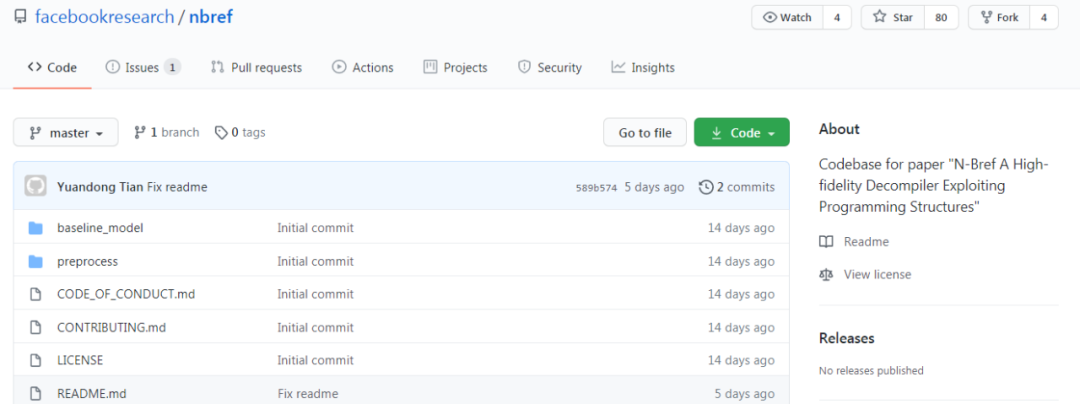Viewport: 1080px width, 404px height.
Task: Open the README.md file
Action: coord(92,393)
